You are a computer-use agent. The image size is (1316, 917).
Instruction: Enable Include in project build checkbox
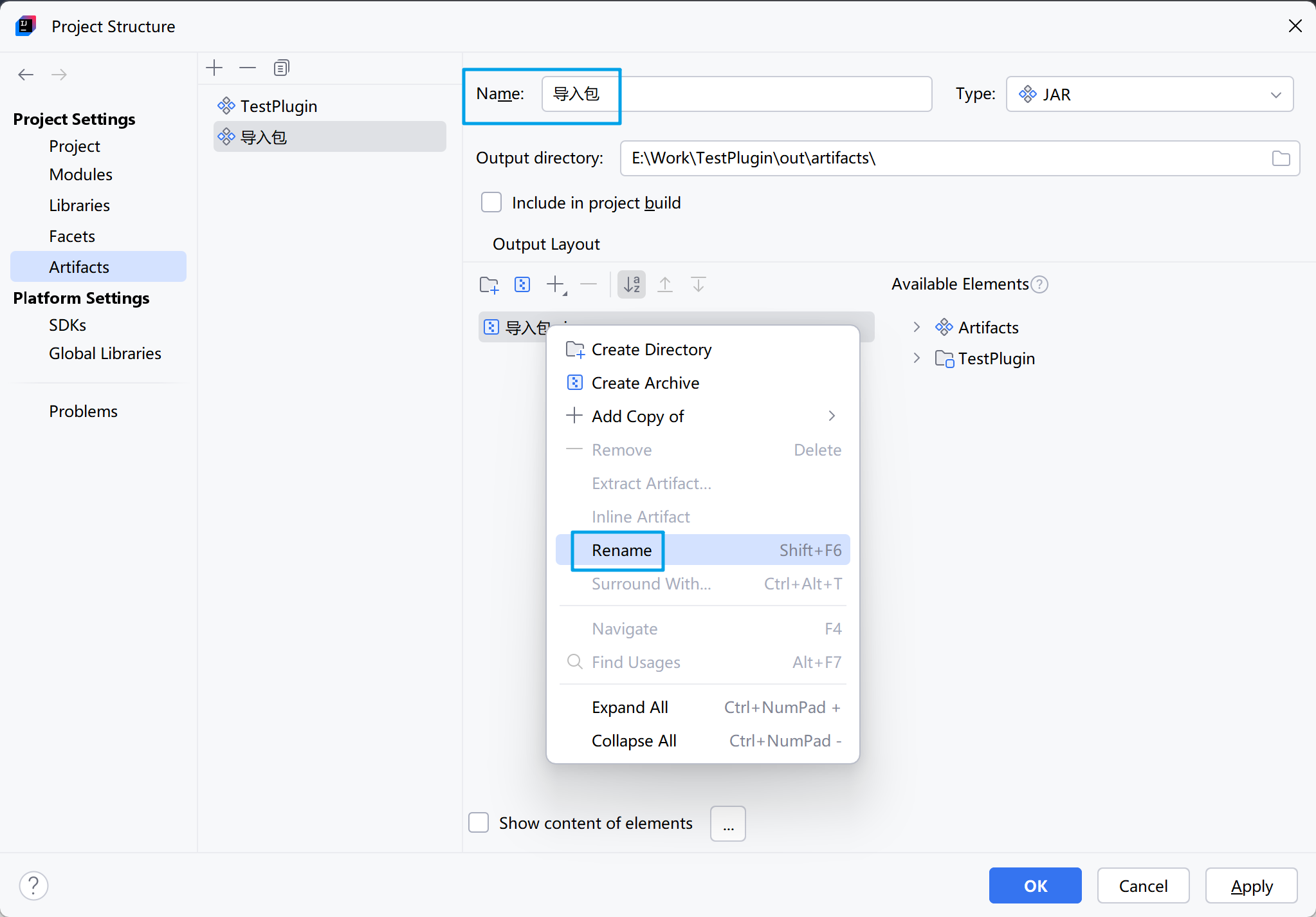click(x=491, y=203)
